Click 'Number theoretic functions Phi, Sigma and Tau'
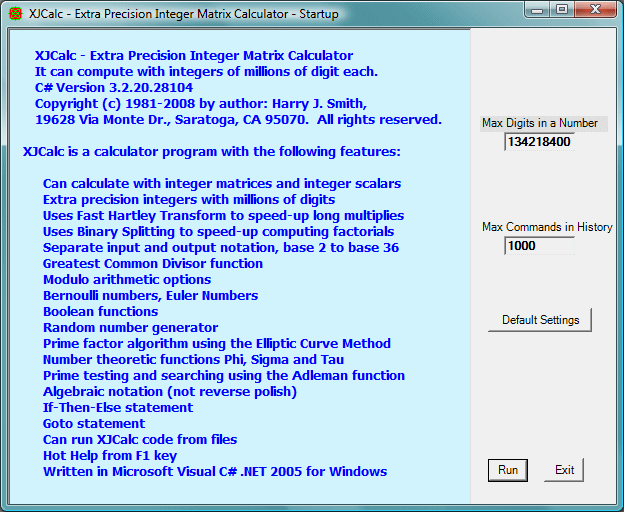The image size is (624, 512). point(193,360)
